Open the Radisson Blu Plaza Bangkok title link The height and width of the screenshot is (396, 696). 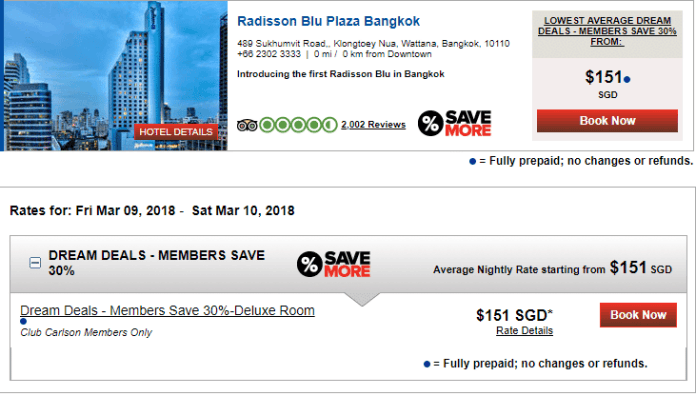pyautogui.click(x=328, y=21)
